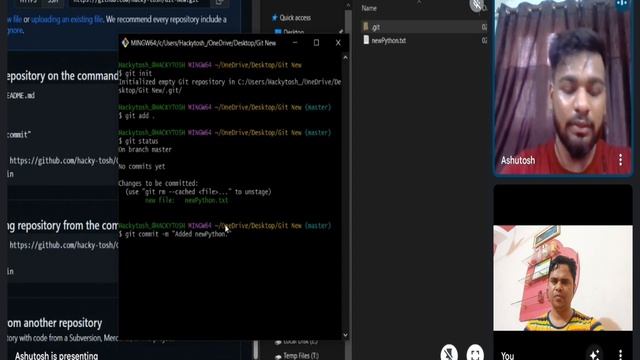Viewport: 640px width, 360px height.
Task: Click the sparkle effects icon on You tile
Action: tap(594, 354)
